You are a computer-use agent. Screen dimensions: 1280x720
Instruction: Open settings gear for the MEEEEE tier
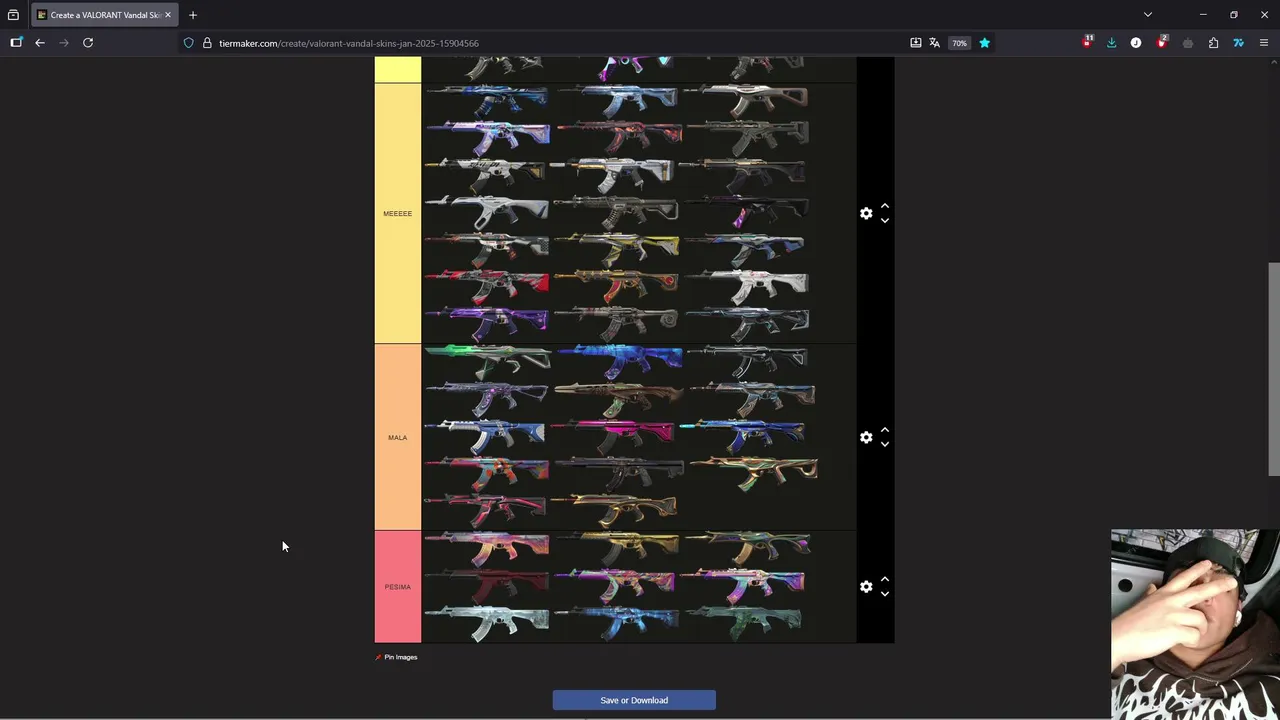point(866,213)
